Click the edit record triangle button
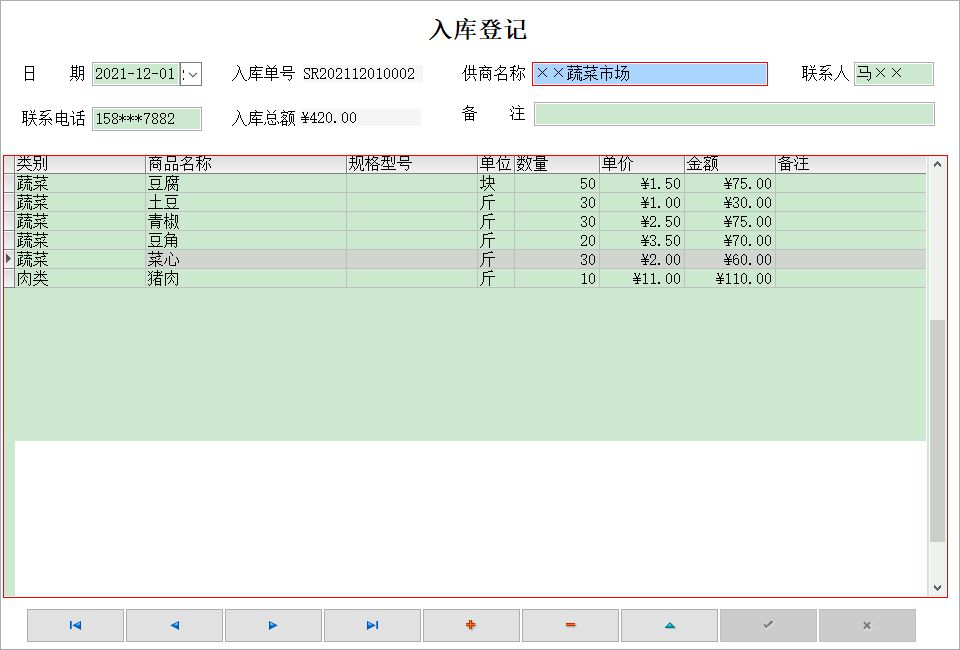960x650 pixels. coord(669,625)
